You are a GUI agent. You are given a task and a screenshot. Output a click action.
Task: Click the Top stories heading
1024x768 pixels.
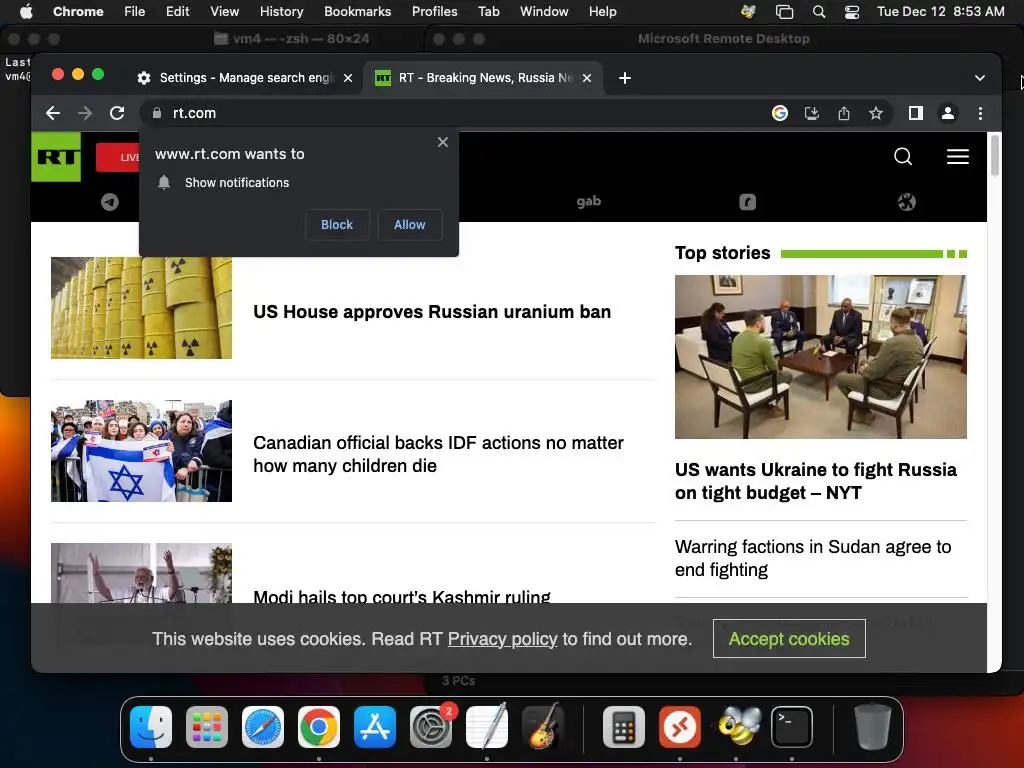pyautogui.click(x=722, y=253)
